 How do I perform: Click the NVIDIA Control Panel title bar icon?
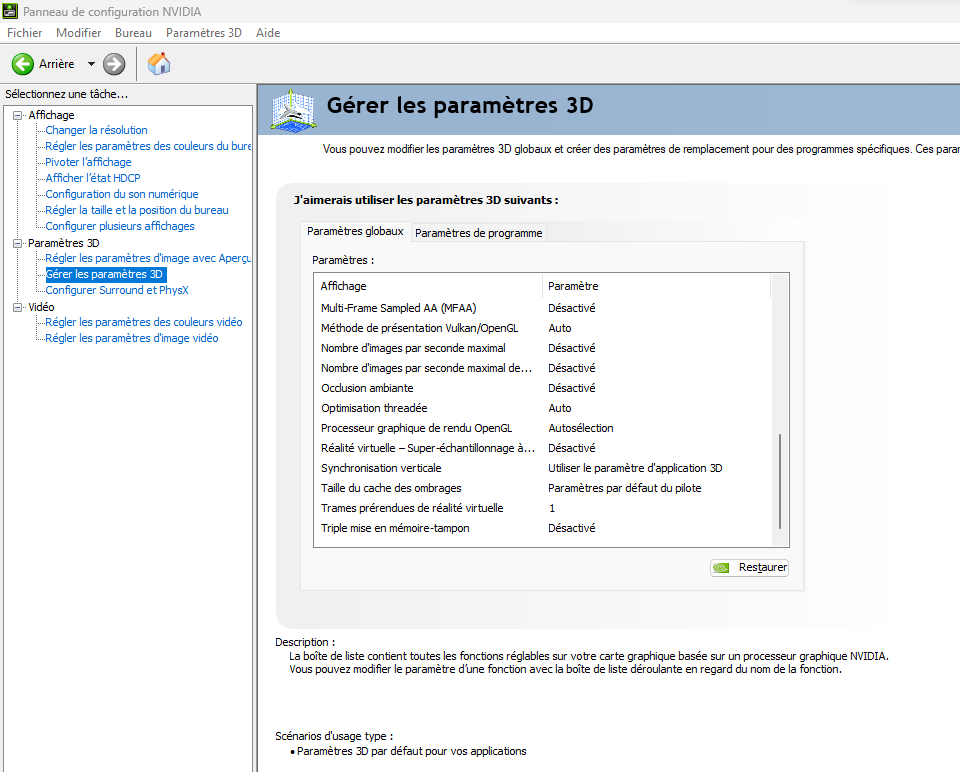click(x=10, y=11)
